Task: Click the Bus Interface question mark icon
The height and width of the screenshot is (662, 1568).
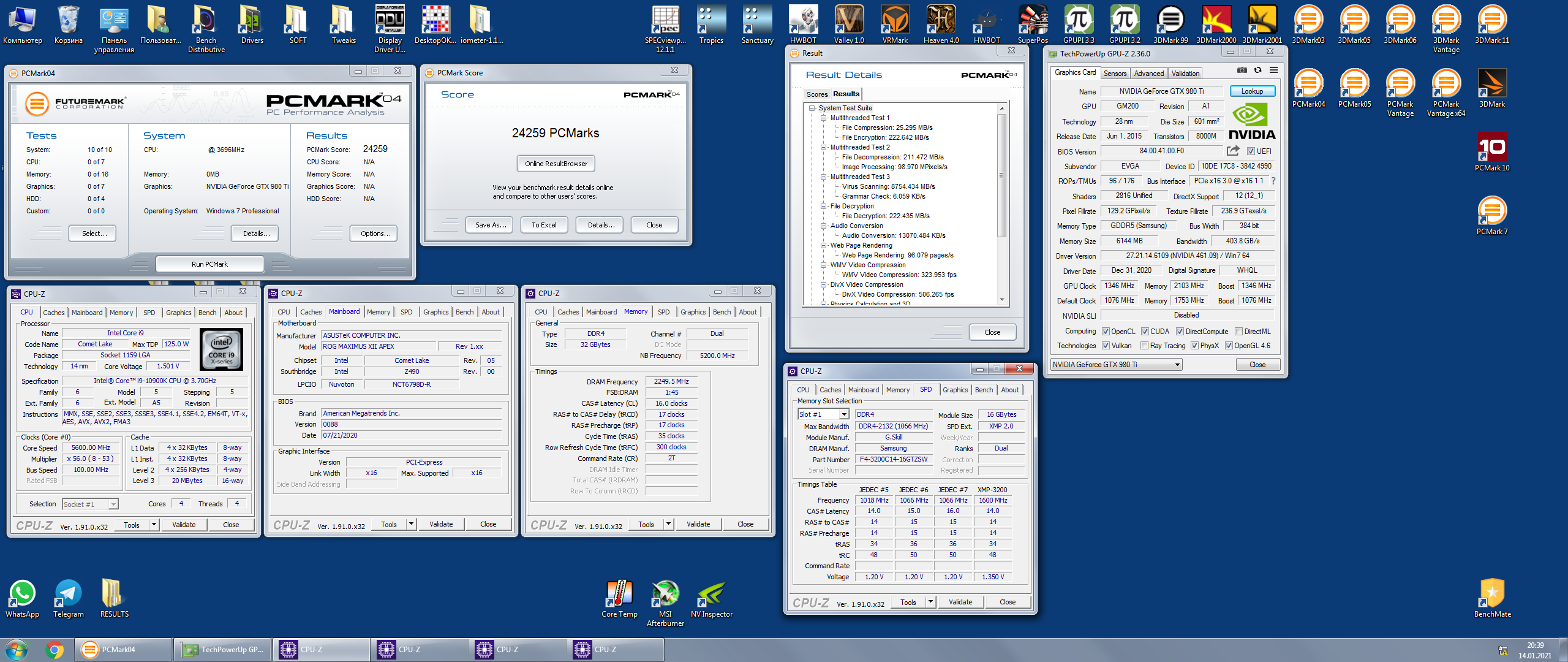Action: click(1273, 181)
